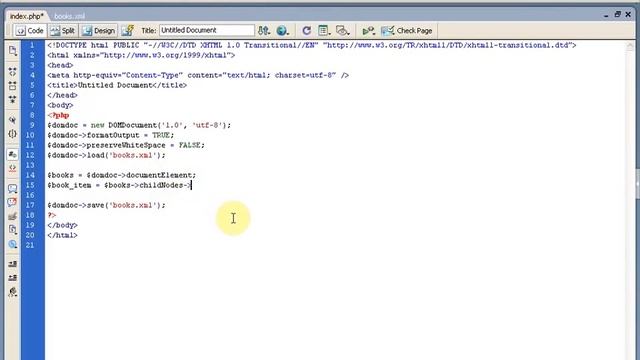The image size is (640, 360).
Task: Switch to Split view
Action: click(x=63, y=31)
